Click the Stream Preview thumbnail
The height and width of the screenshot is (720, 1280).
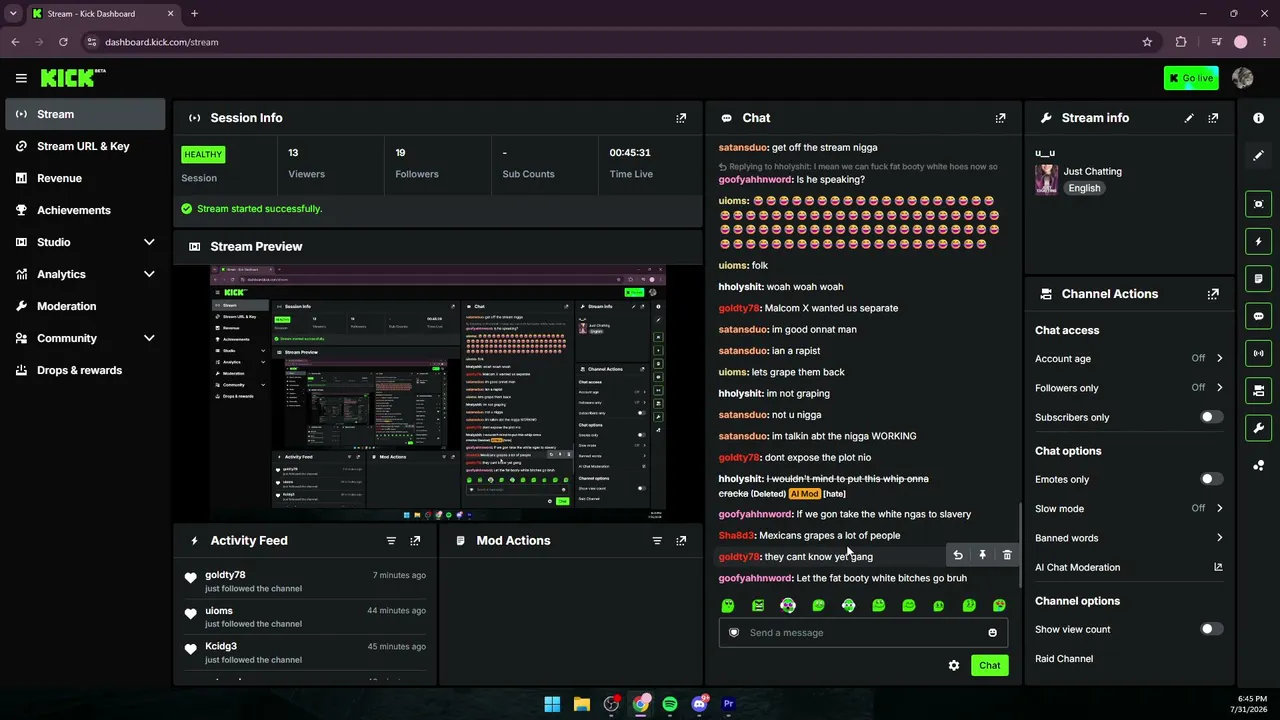438,393
